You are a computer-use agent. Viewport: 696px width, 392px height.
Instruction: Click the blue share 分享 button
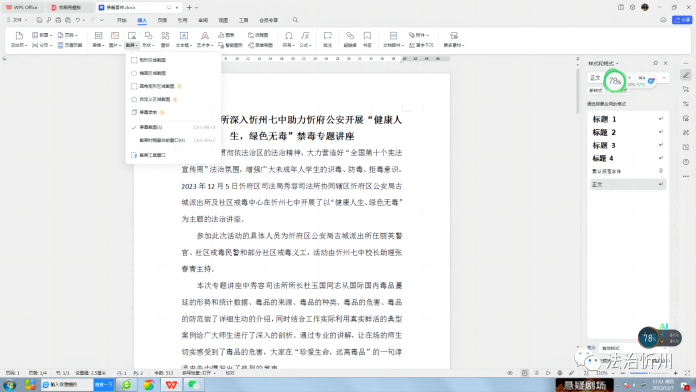pyautogui.click(x=682, y=20)
